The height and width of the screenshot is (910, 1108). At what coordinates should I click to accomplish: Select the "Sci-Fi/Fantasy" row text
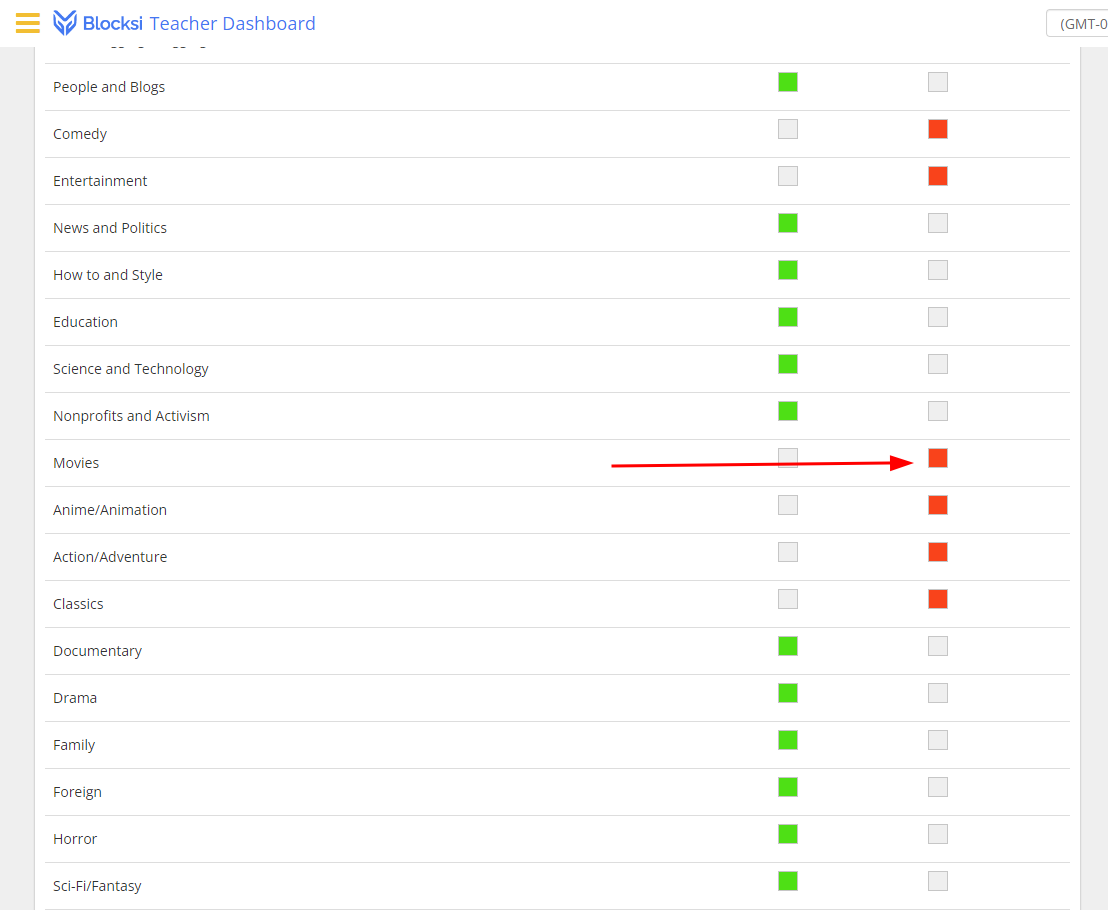tap(97, 886)
